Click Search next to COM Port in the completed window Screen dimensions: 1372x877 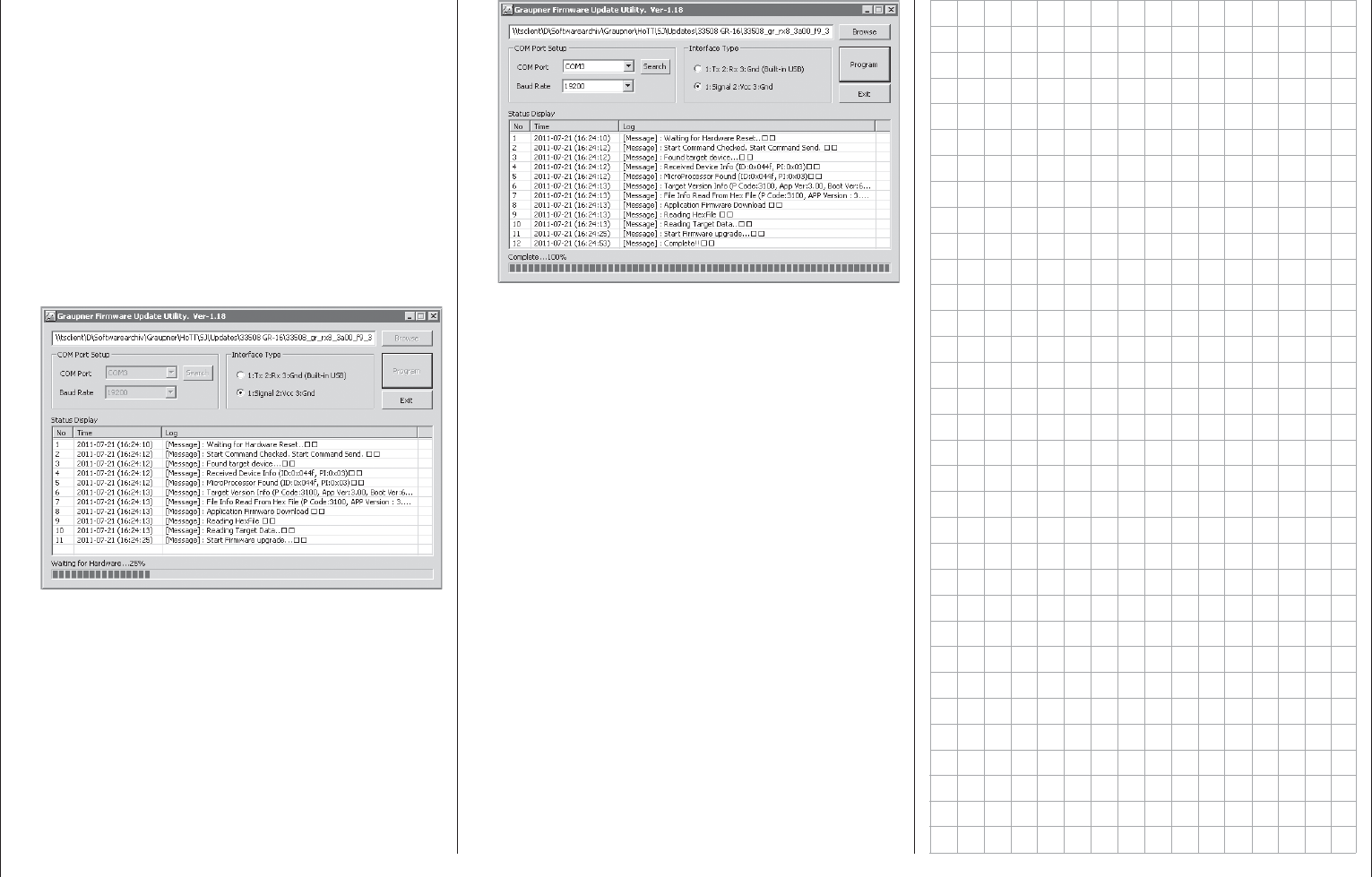655,66
